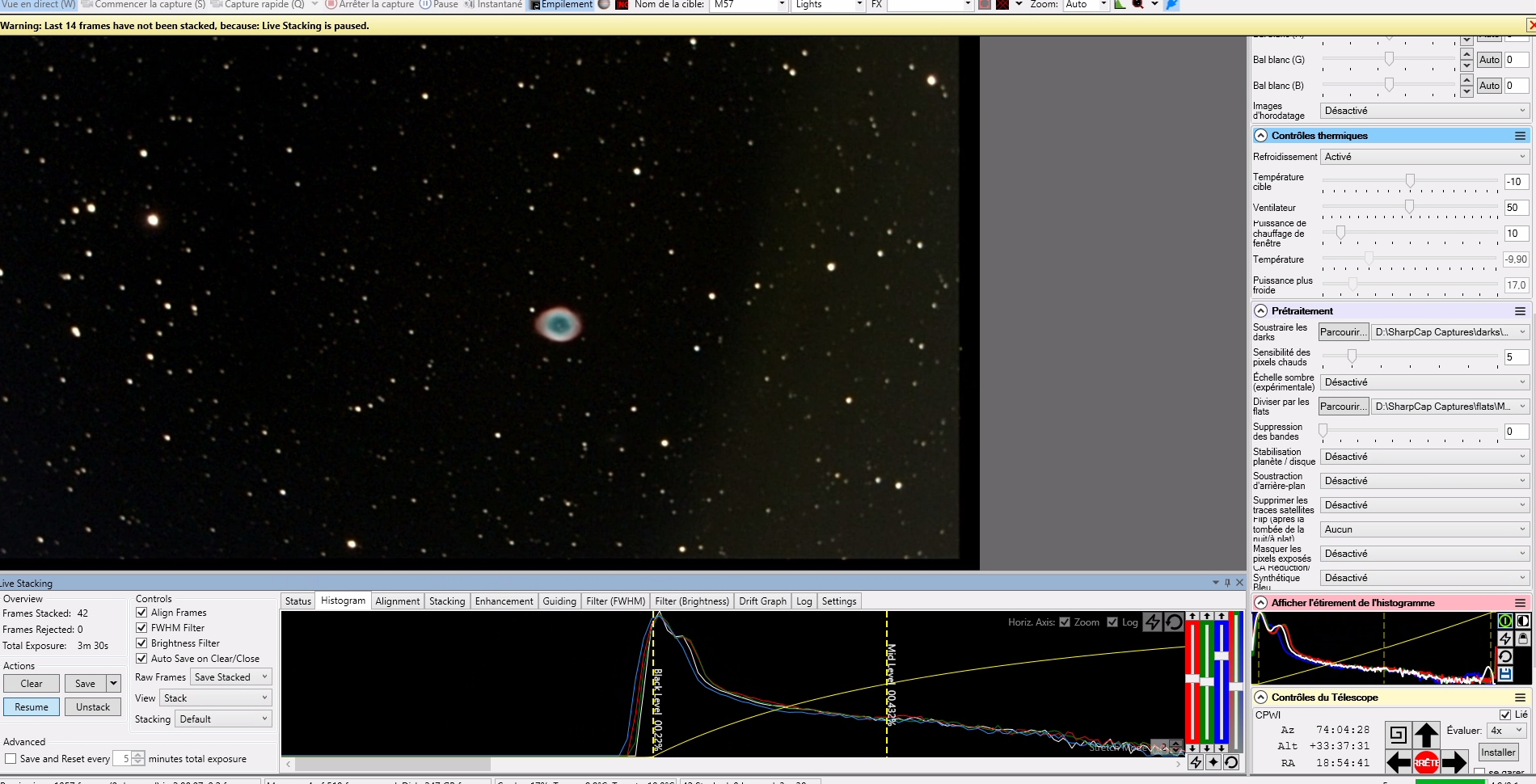Raise the blue channel with up arrow
This screenshot has height=784, width=1536.
[1222, 616]
